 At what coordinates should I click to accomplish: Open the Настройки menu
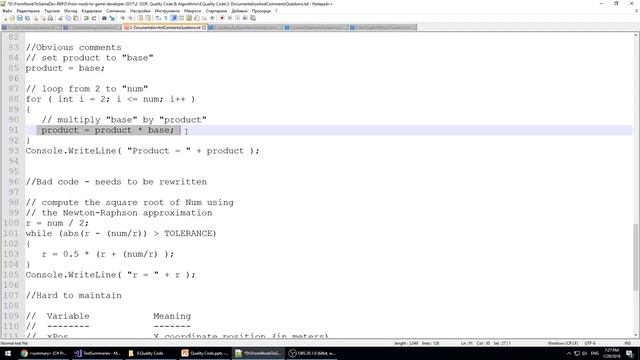pyautogui.click(x=140, y=11)
